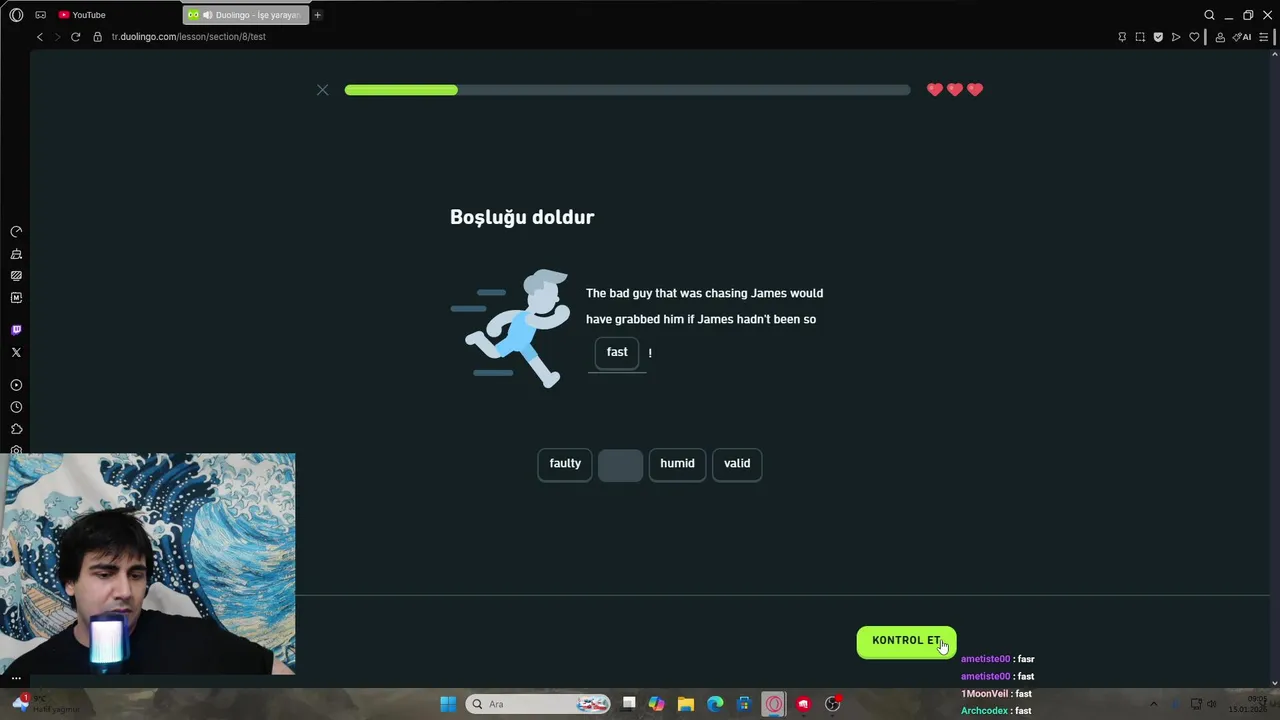Choose the word 'valid'
Viewport: 1280px width, 720px height.
737,464
